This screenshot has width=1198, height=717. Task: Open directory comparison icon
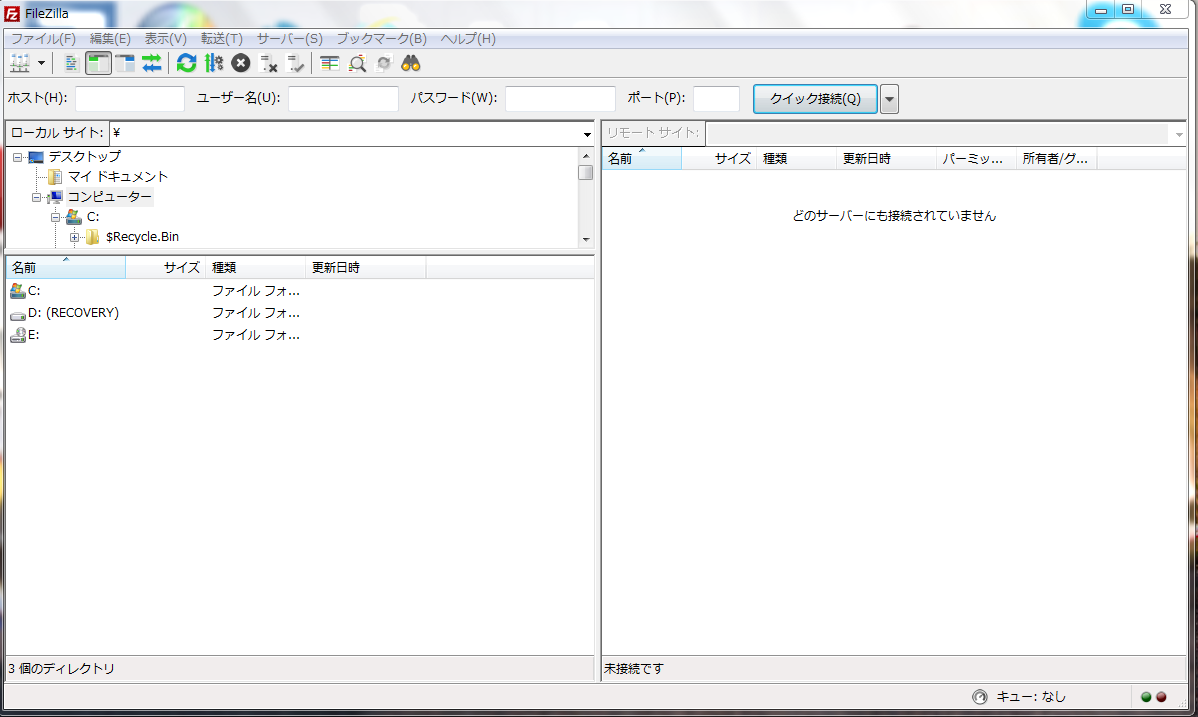(x=330, y=64)
